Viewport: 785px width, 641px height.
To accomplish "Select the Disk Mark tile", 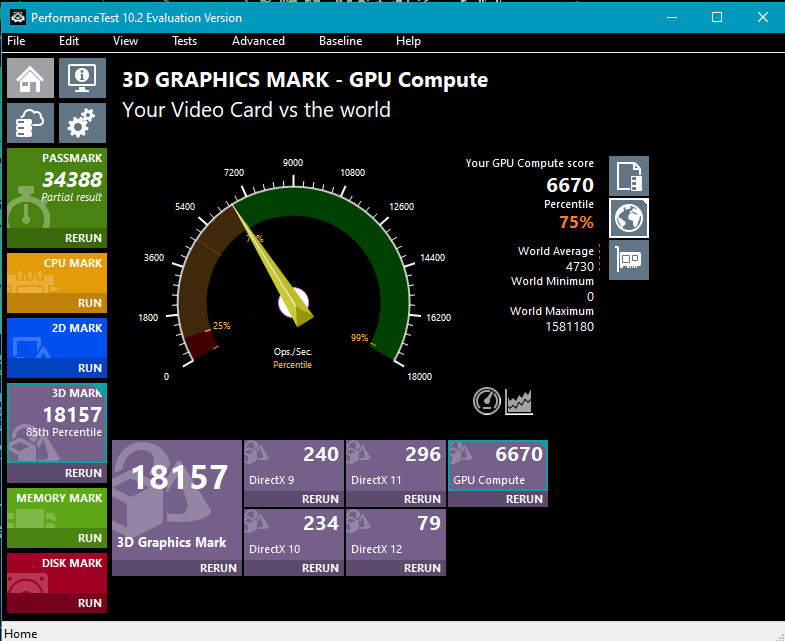I will [x=57, y=573].
